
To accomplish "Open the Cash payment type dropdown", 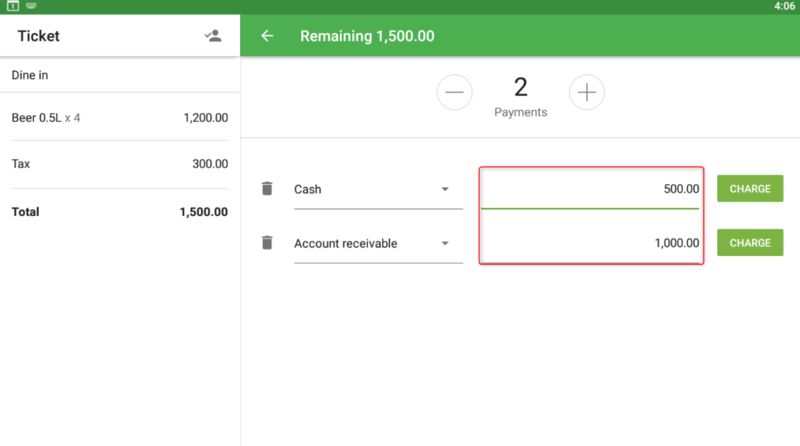I will coord(377,189).
